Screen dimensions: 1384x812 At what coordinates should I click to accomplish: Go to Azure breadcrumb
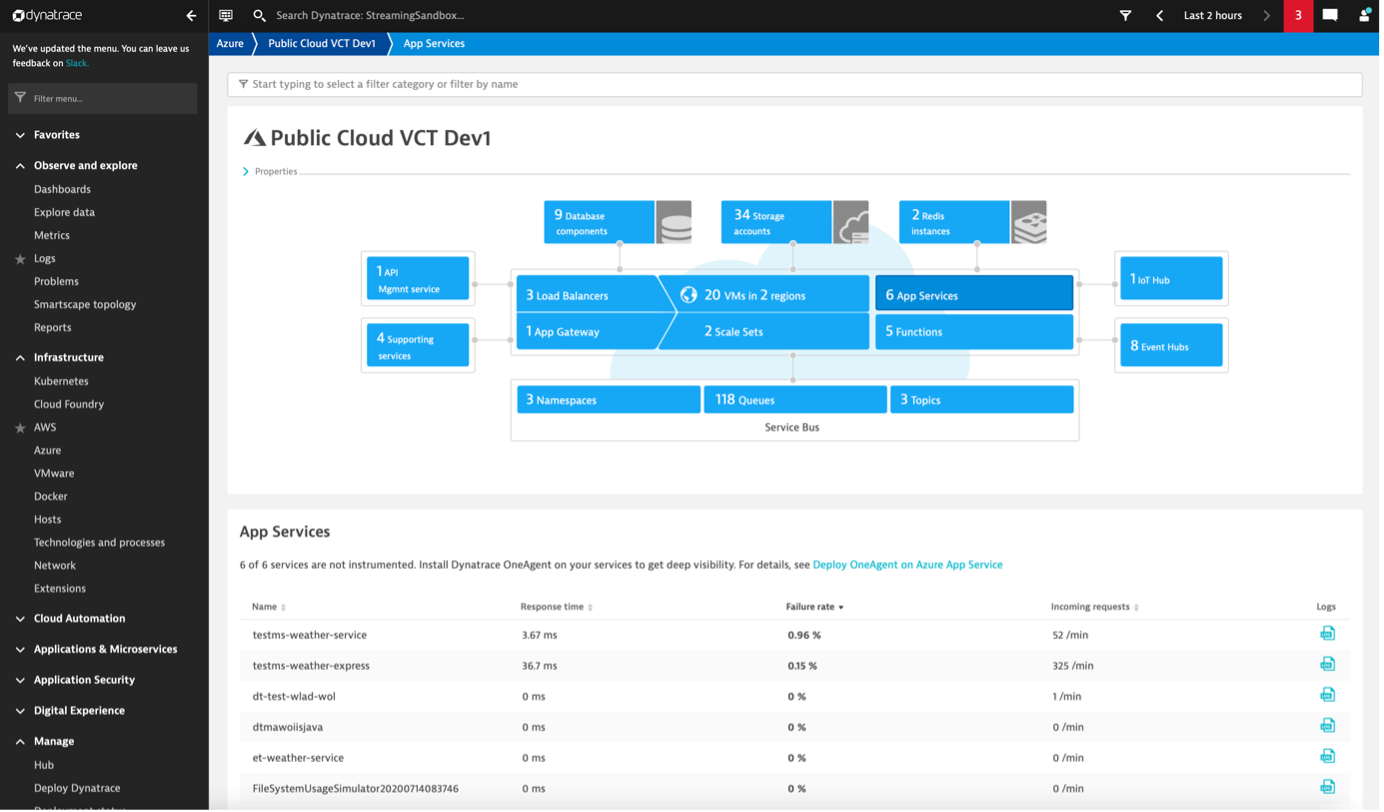pyautogui.click(x=230, y=44)
